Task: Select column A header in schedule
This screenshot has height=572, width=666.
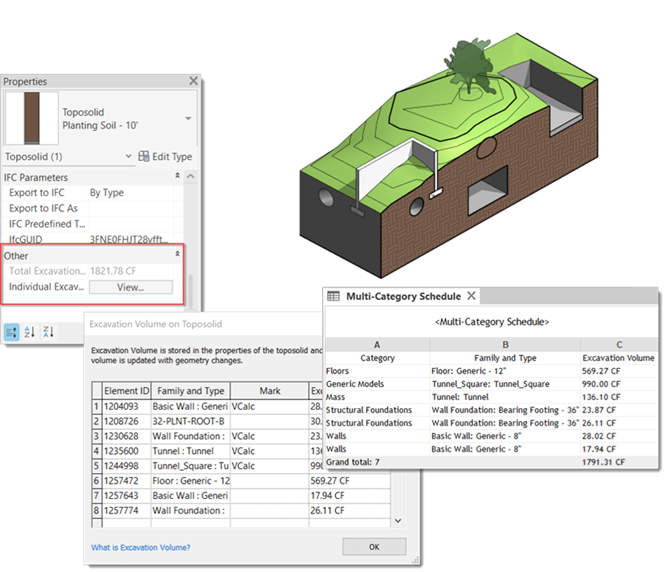Action: pyautogui.click(x=377, y=344)
